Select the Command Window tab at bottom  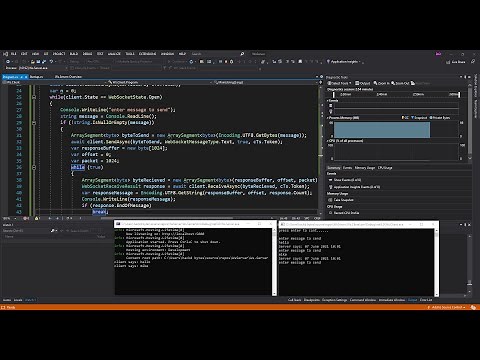point(363,300)
